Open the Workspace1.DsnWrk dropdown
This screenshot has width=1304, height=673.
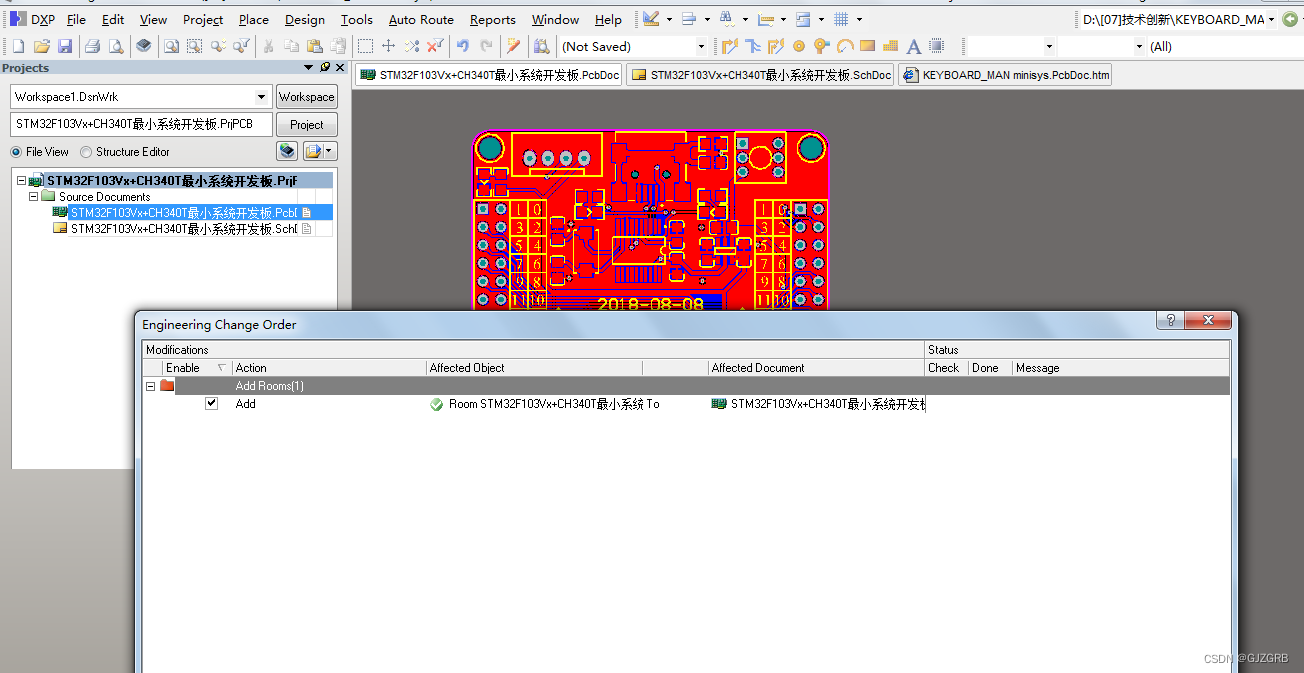(x=259, y=96)
